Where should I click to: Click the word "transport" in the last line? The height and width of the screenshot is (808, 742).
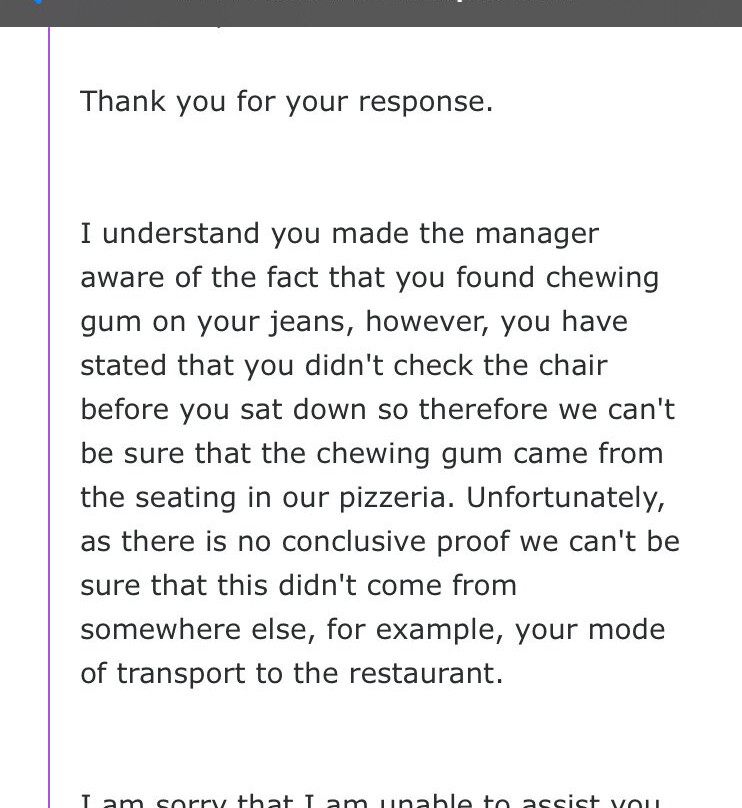(181, 675)
